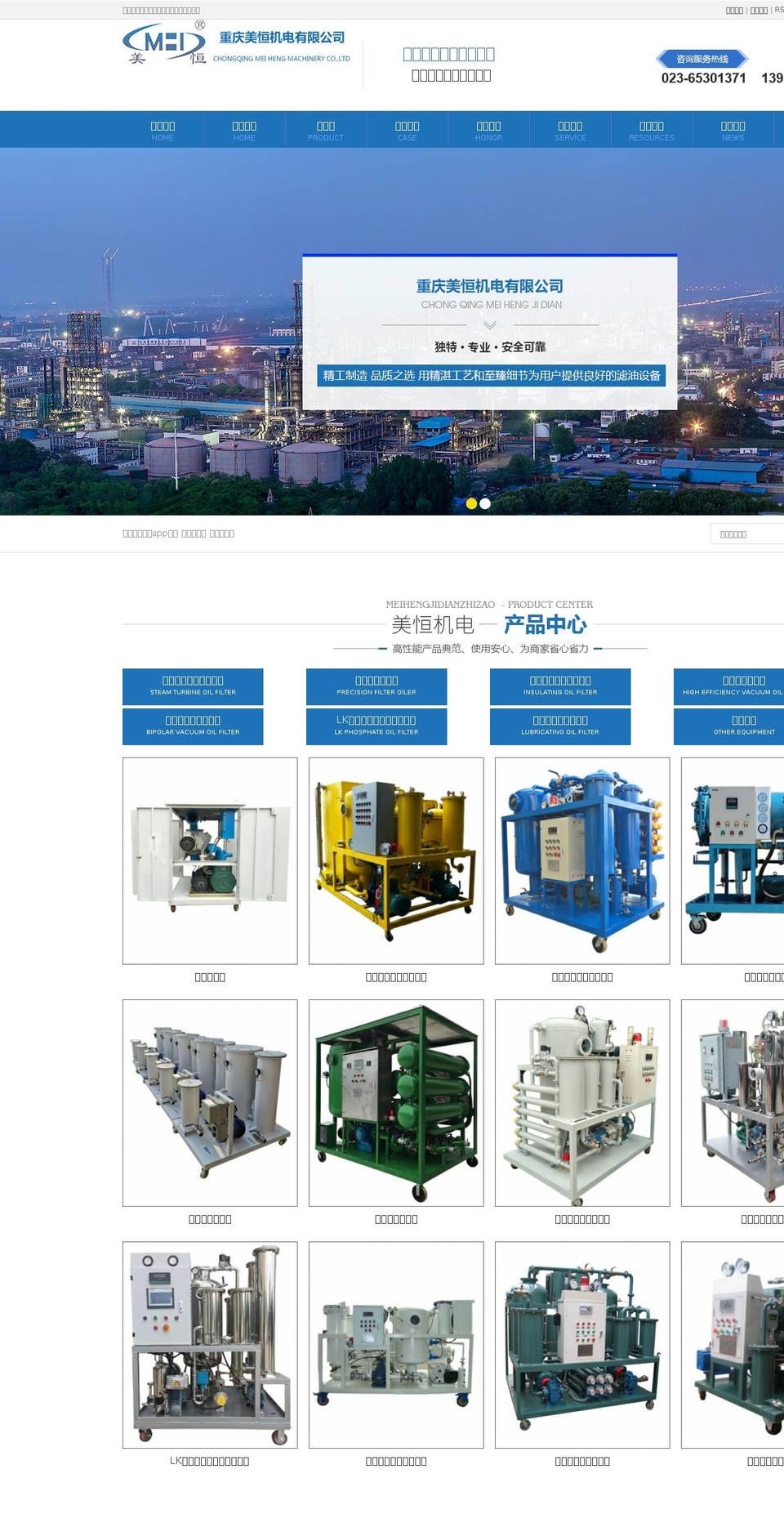Open the RESOURCES navigation menu item
Screen dimensions: 784x1532
[652, 130]
